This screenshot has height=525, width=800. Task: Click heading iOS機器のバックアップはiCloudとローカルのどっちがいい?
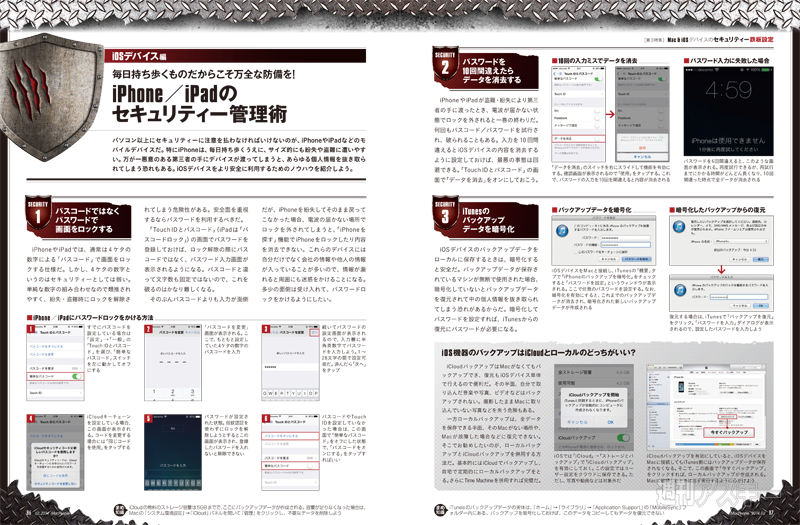point(538,353)
